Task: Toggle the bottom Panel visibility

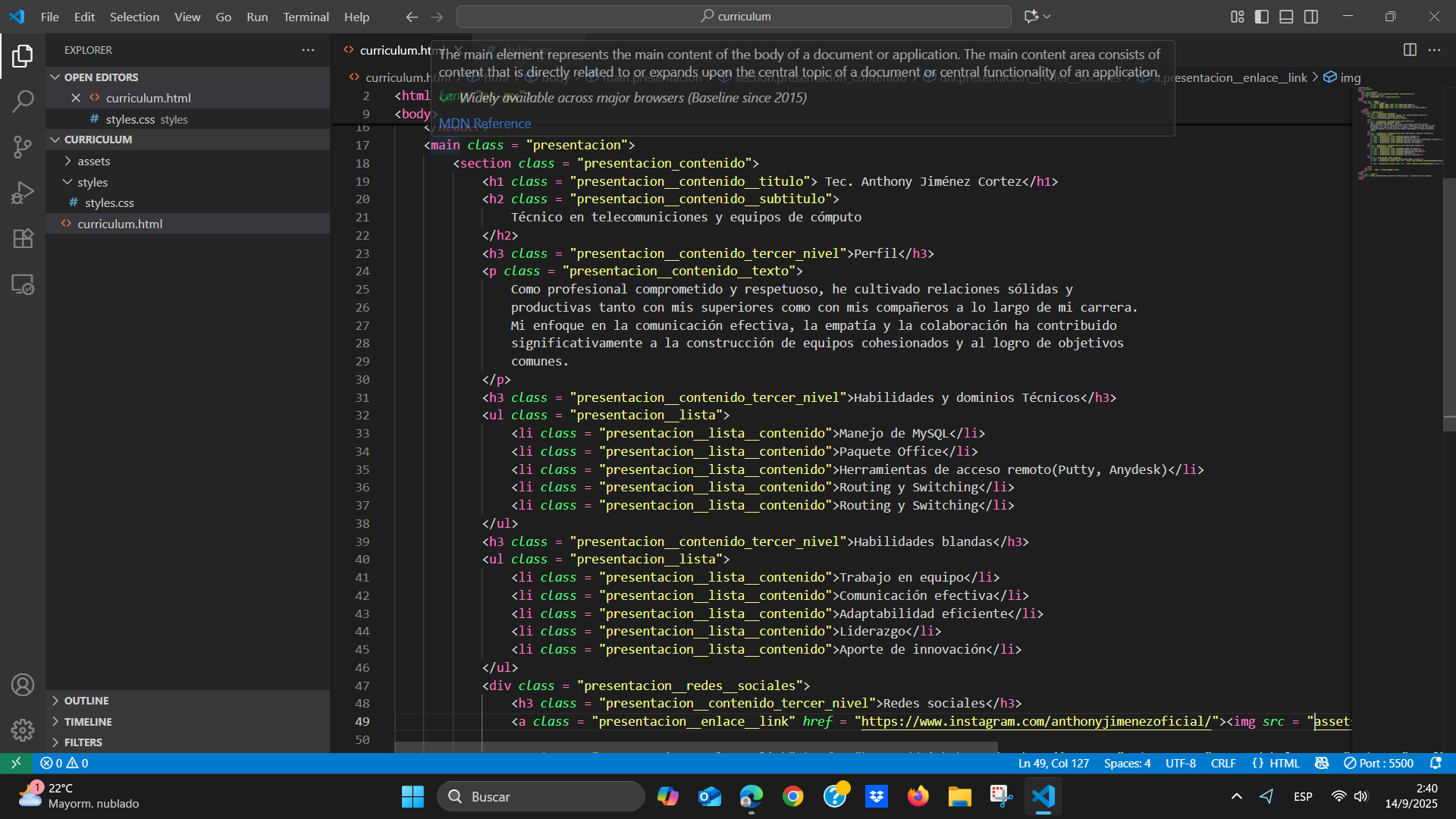Action: pos(1286,17)
